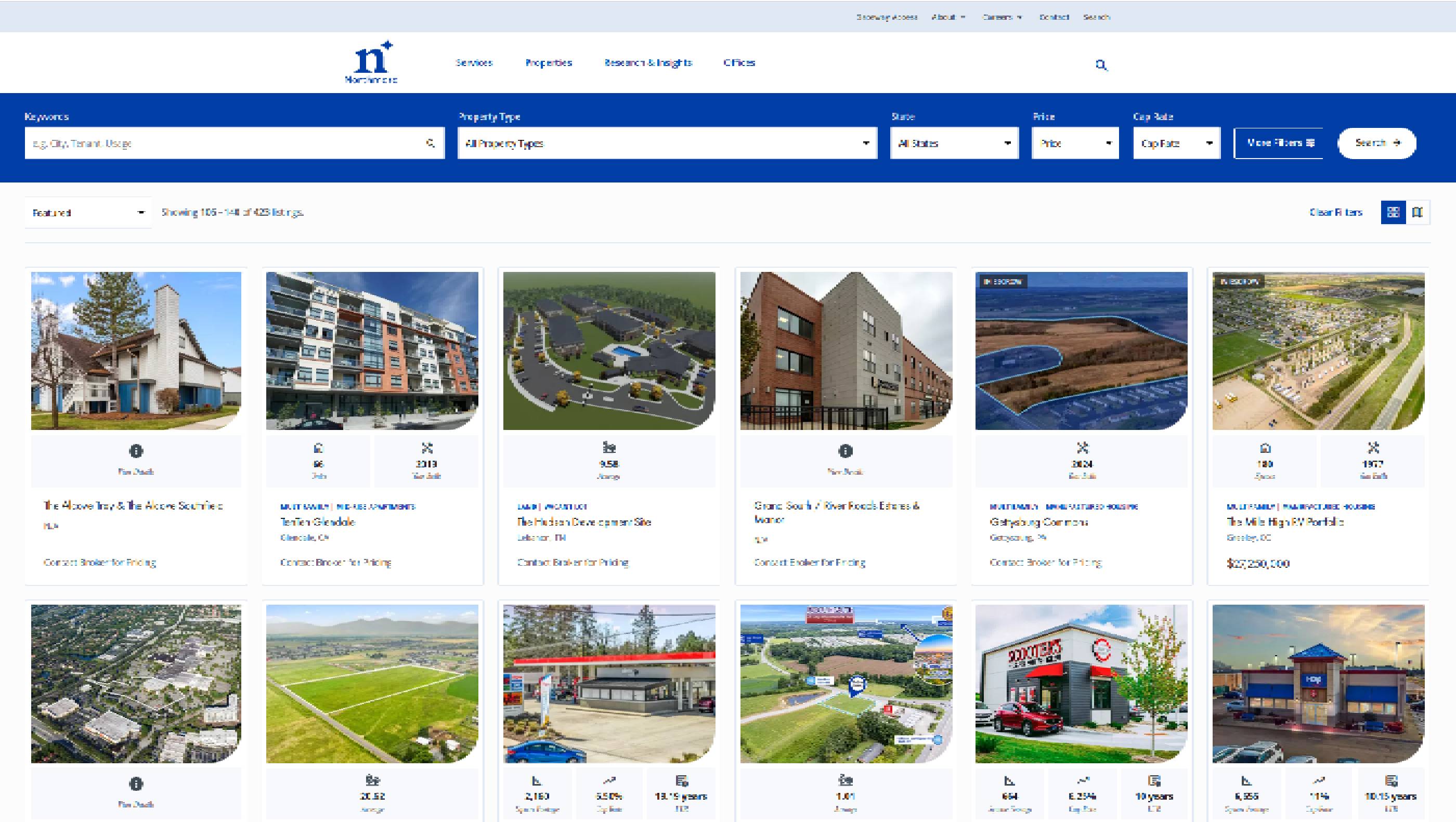Image resolution: width=1456 pixels, height=822 pixels.
Task: Click the $27,250,000 price text
Action: click(1258, 563)
